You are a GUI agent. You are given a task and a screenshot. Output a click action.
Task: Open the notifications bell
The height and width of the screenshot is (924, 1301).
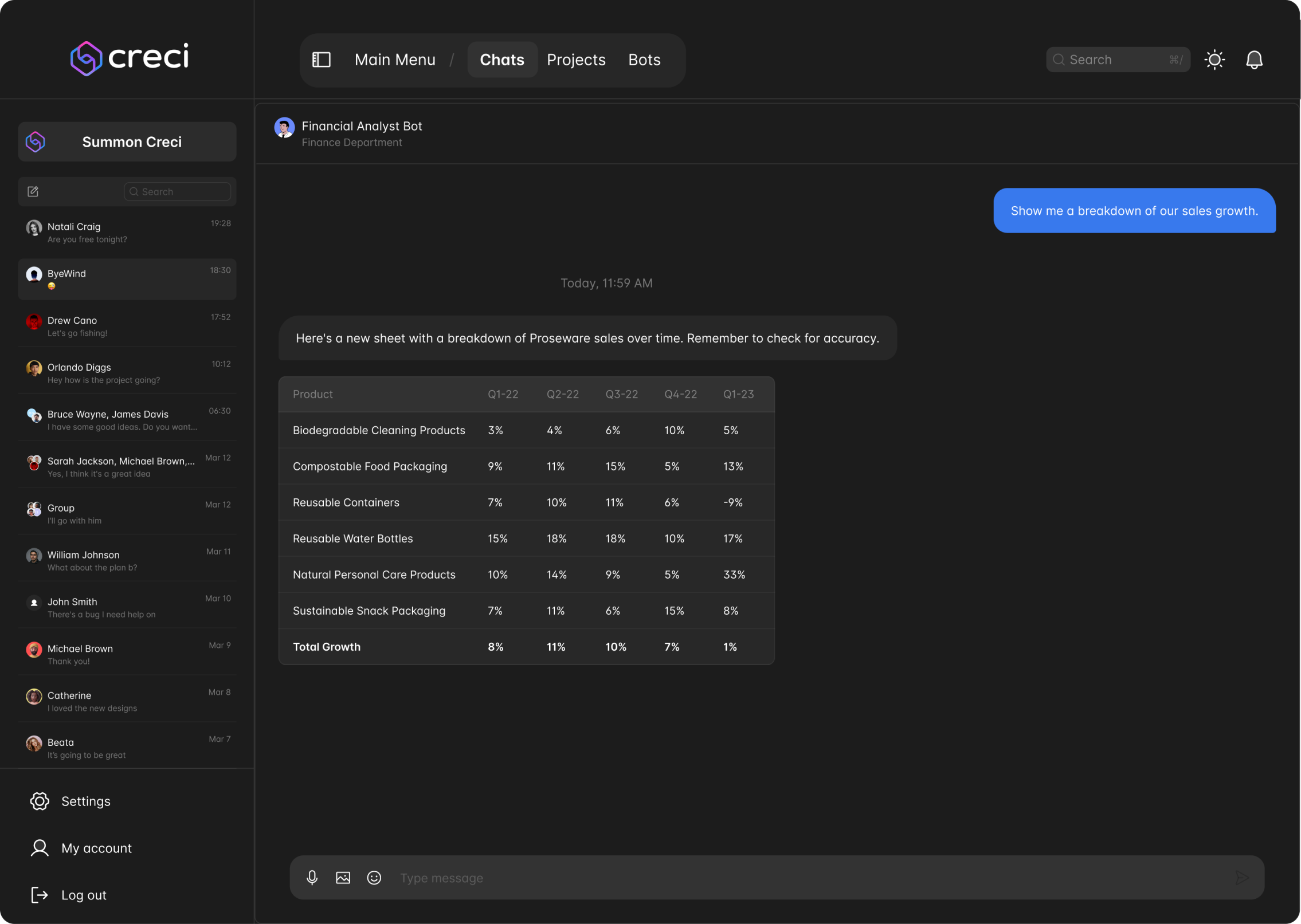(1254, 60)
